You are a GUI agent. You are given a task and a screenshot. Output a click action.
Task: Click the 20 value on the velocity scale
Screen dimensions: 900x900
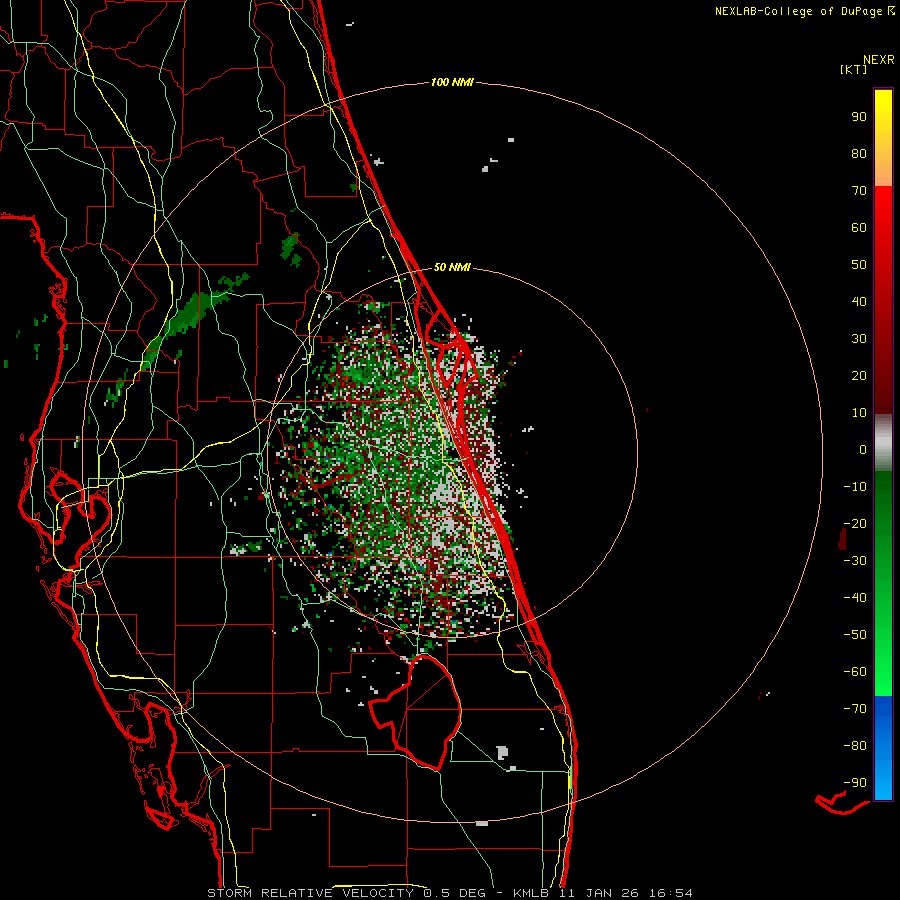pos(859,376)
